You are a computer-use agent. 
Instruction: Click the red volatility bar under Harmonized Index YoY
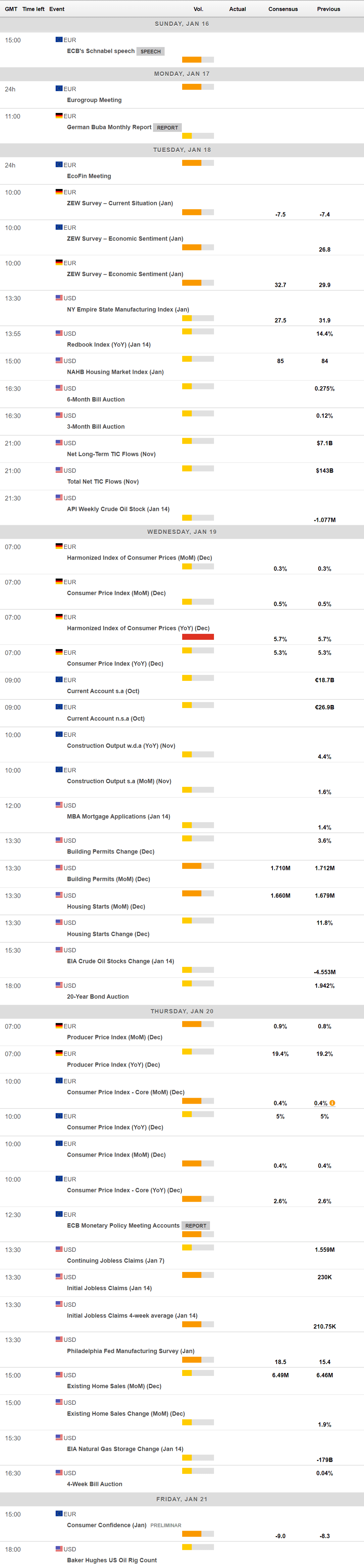(x=198, y=637)
